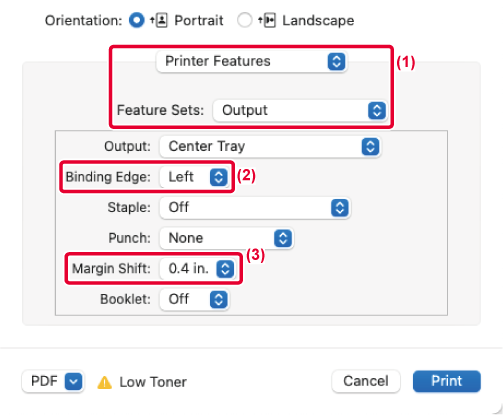Open the Output Center Tray dropdown
The width and height of the screenshot is (503, 415).
pyautogui.click(x=270, y=146)
